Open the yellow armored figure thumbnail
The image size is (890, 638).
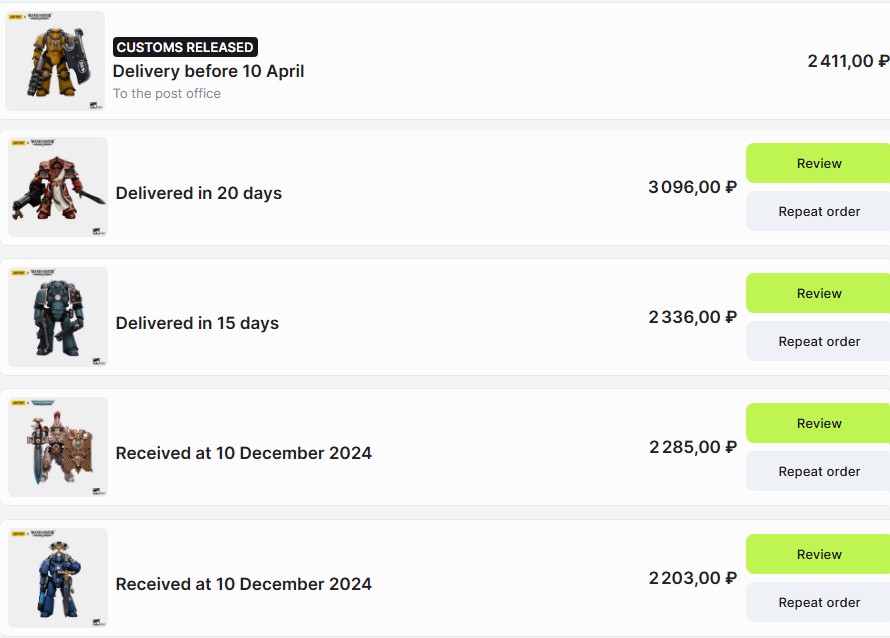coord(55,61)
